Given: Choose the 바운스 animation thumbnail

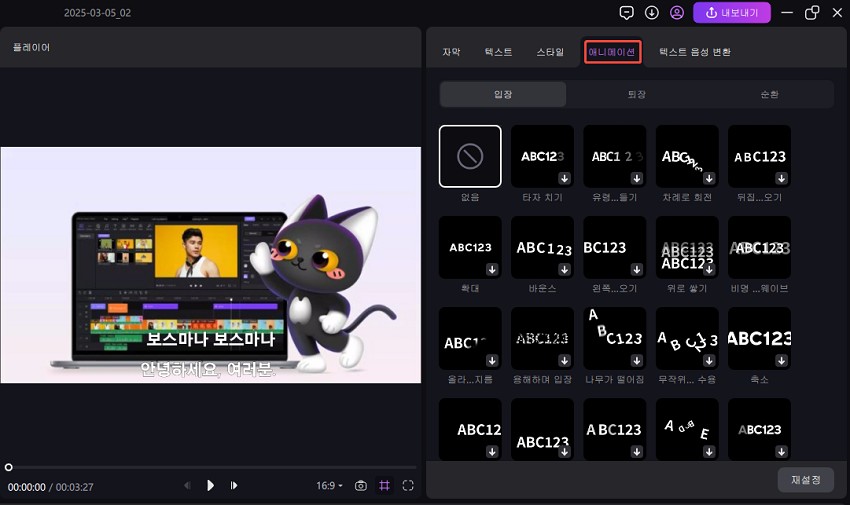Looking at the screenshot, I should tap(542, 248).
